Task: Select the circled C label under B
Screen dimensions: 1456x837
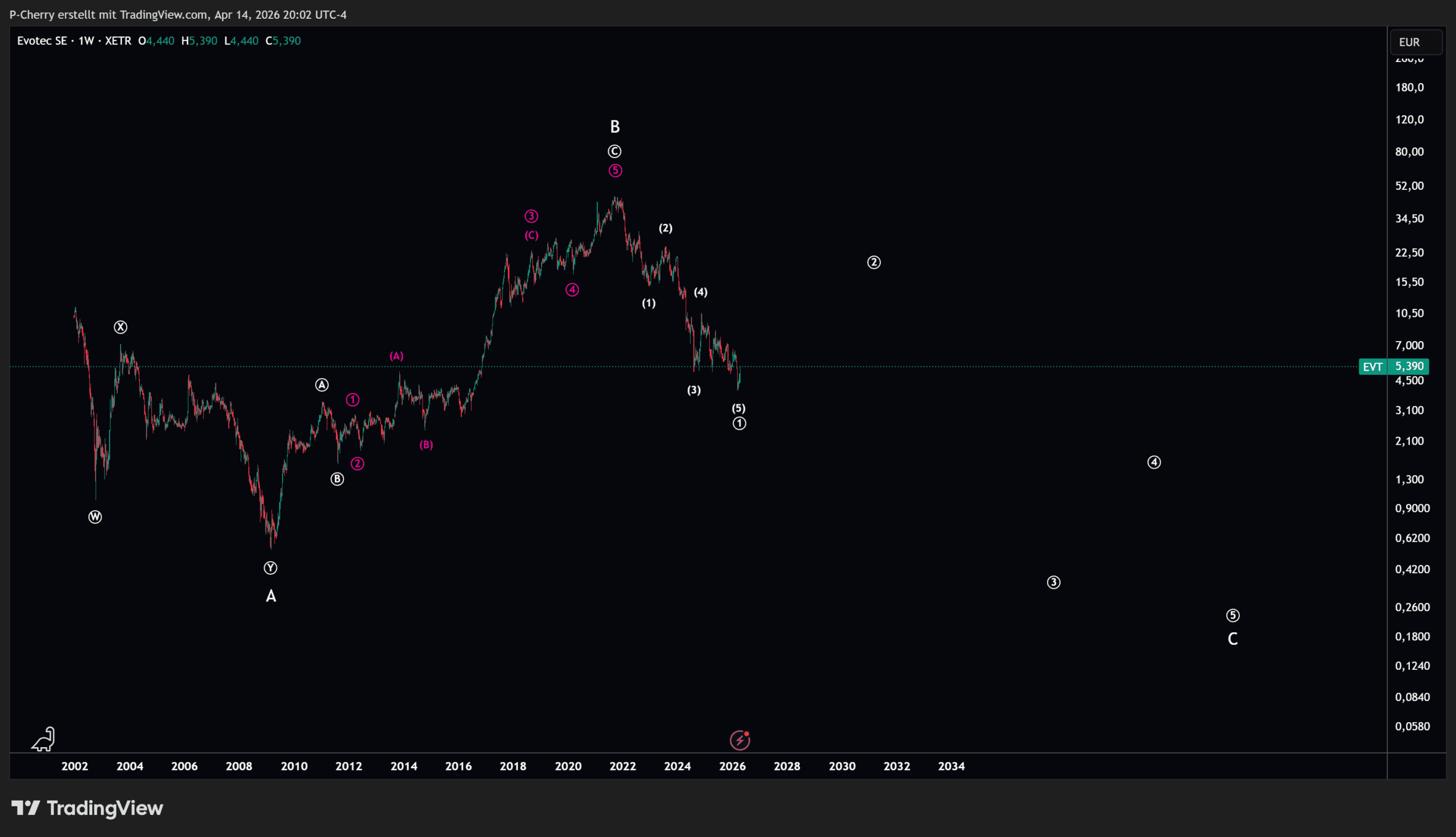Action: 614,151
